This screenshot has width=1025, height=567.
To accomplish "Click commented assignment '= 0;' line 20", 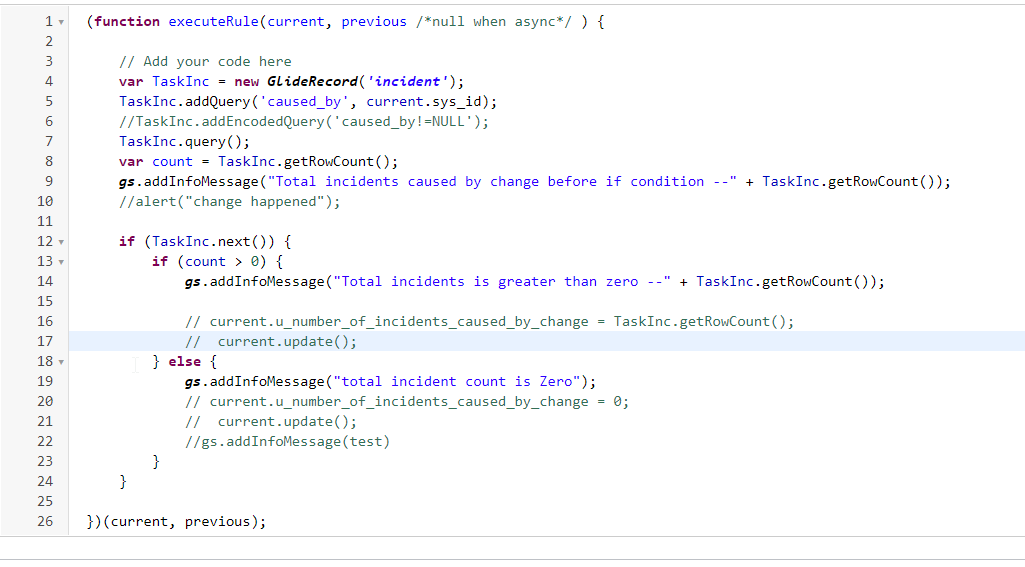I will 407,402.
